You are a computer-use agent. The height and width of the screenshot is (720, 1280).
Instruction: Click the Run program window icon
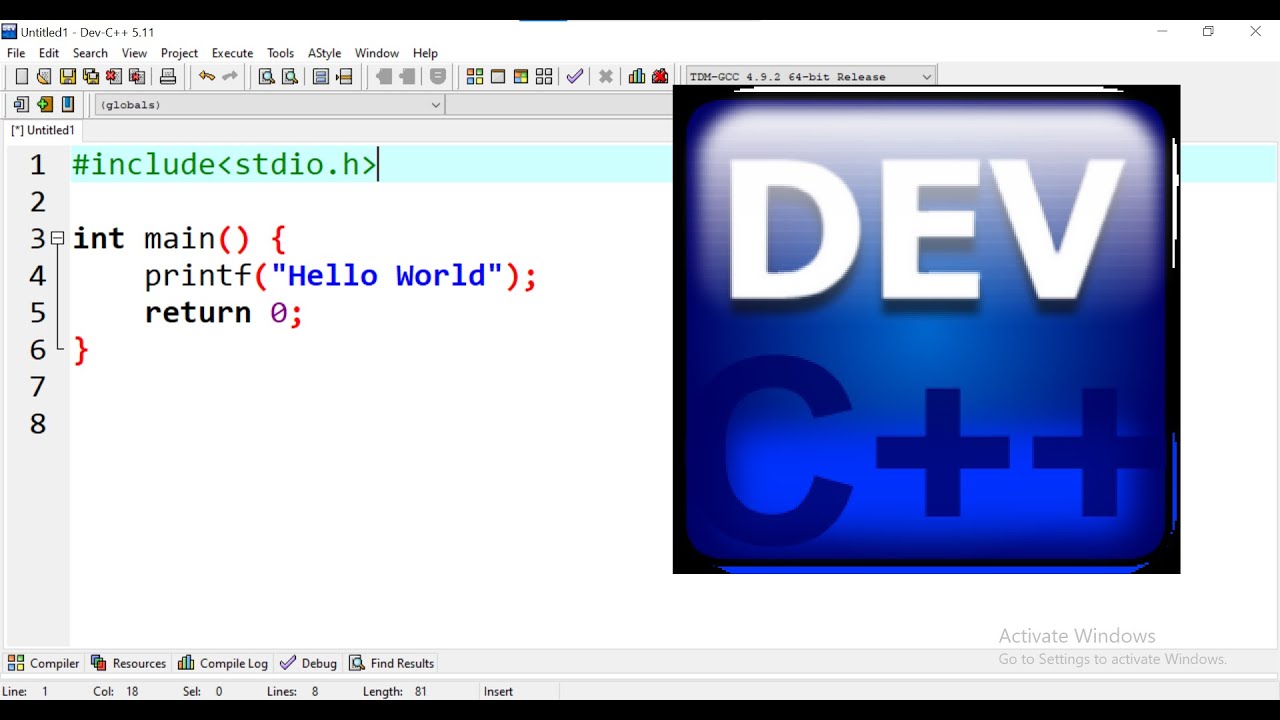[498, 77]
